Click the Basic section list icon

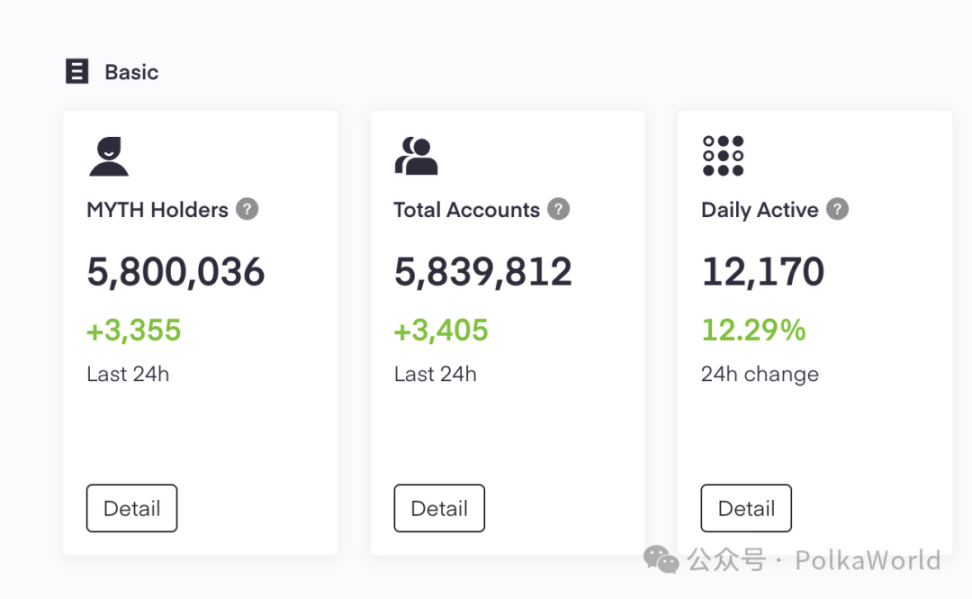pyautogui.click(x=77, y=72)
